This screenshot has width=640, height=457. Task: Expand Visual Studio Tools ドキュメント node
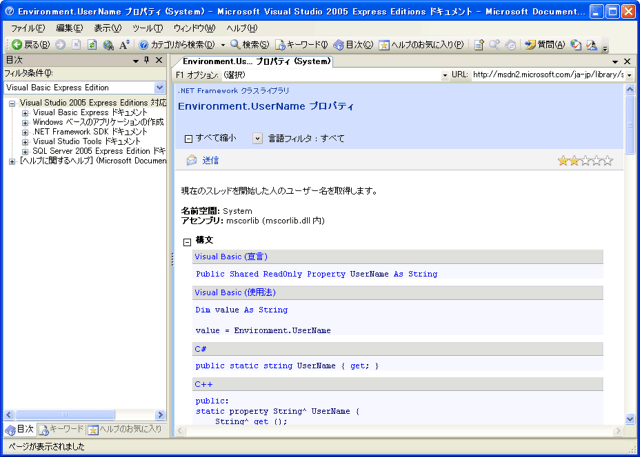pos(25,142)
